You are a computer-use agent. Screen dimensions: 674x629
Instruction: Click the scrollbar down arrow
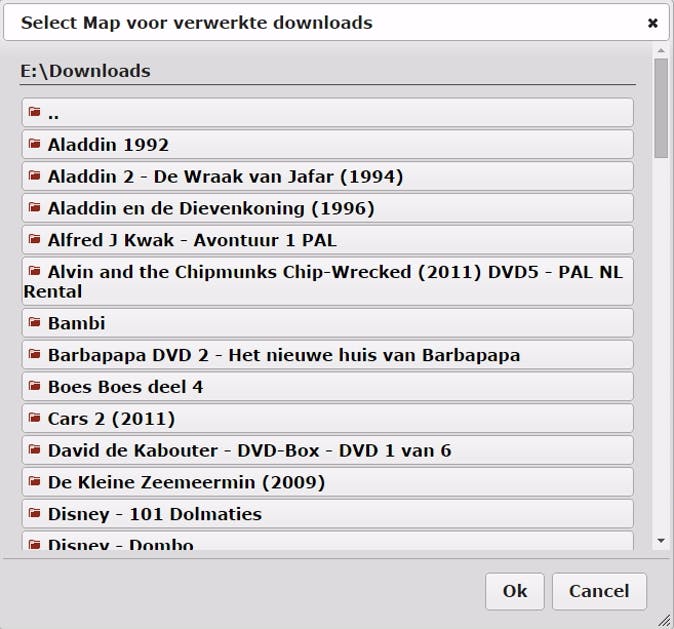(x=661, y=540)
